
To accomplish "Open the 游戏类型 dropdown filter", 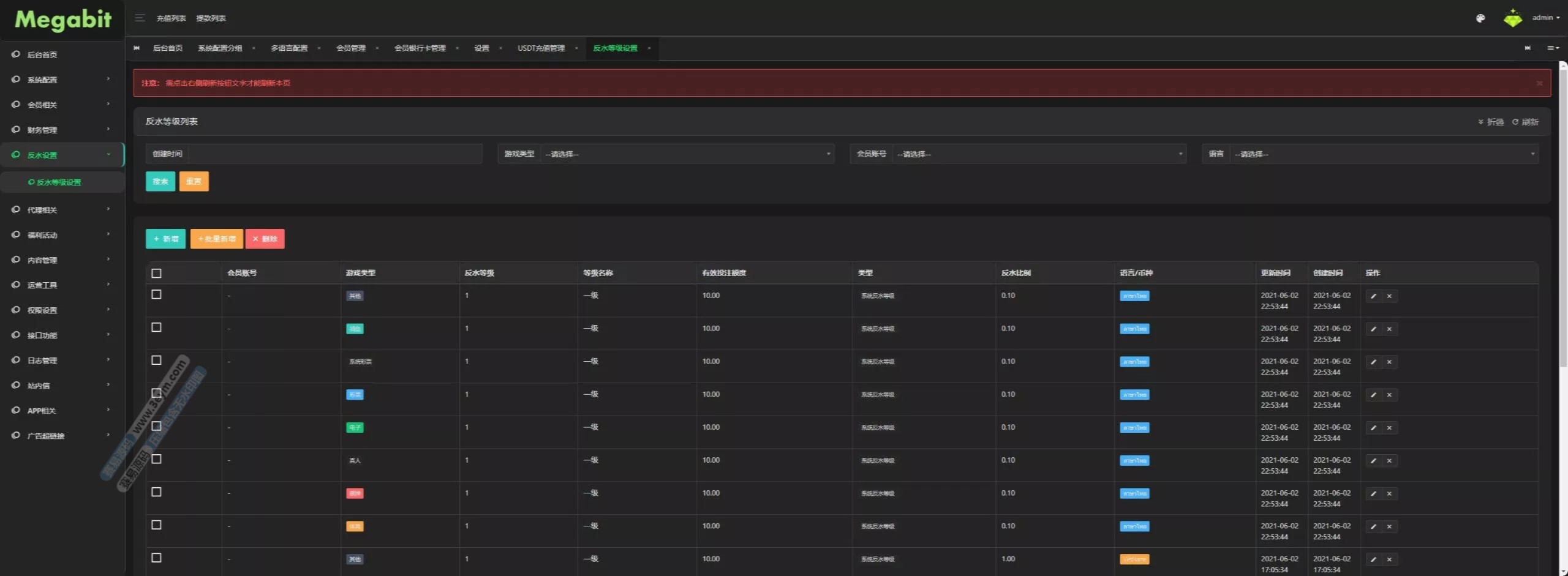I will click(x=686, y=154).
